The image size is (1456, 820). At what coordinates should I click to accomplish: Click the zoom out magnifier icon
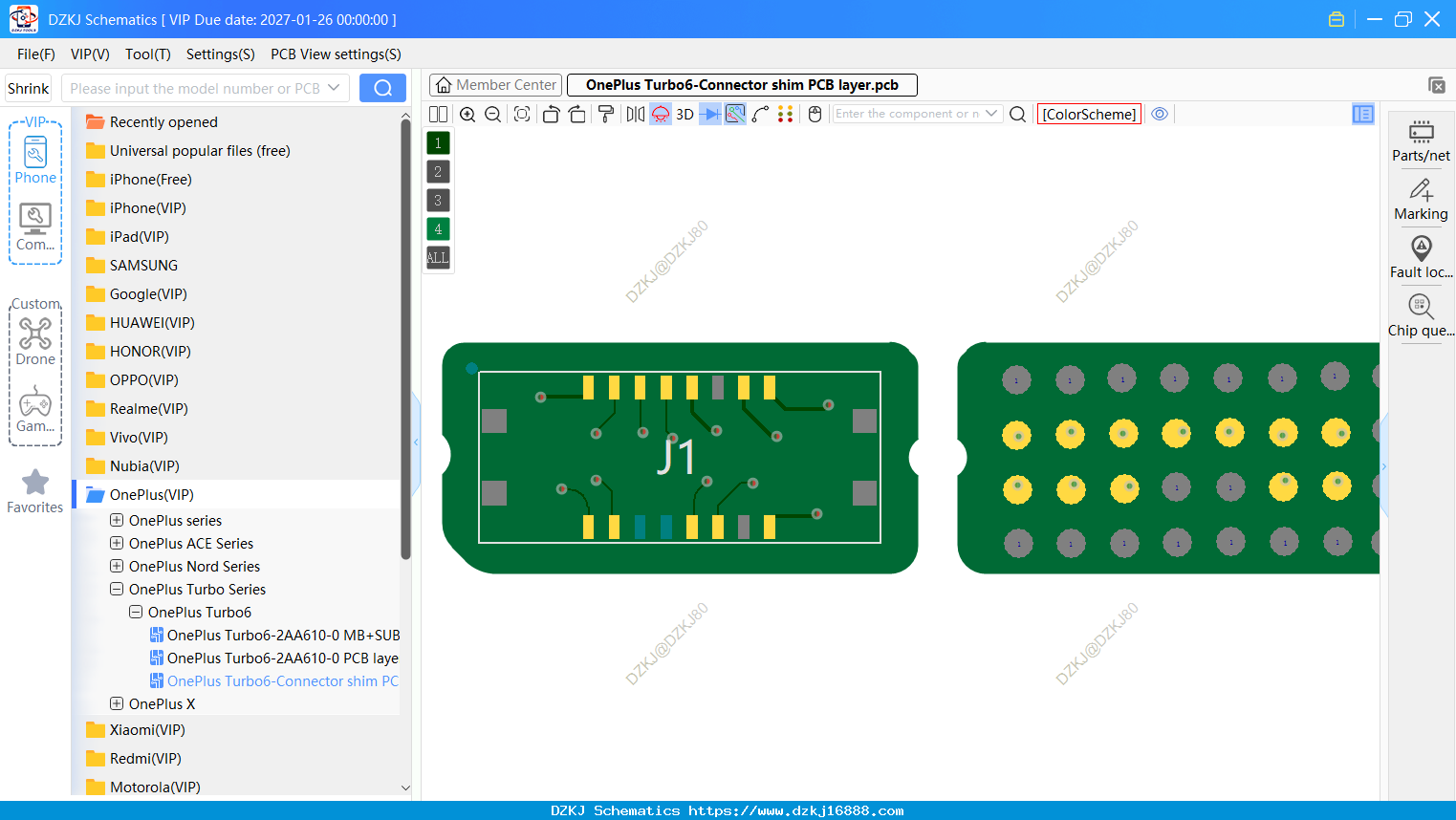[493, 115]
